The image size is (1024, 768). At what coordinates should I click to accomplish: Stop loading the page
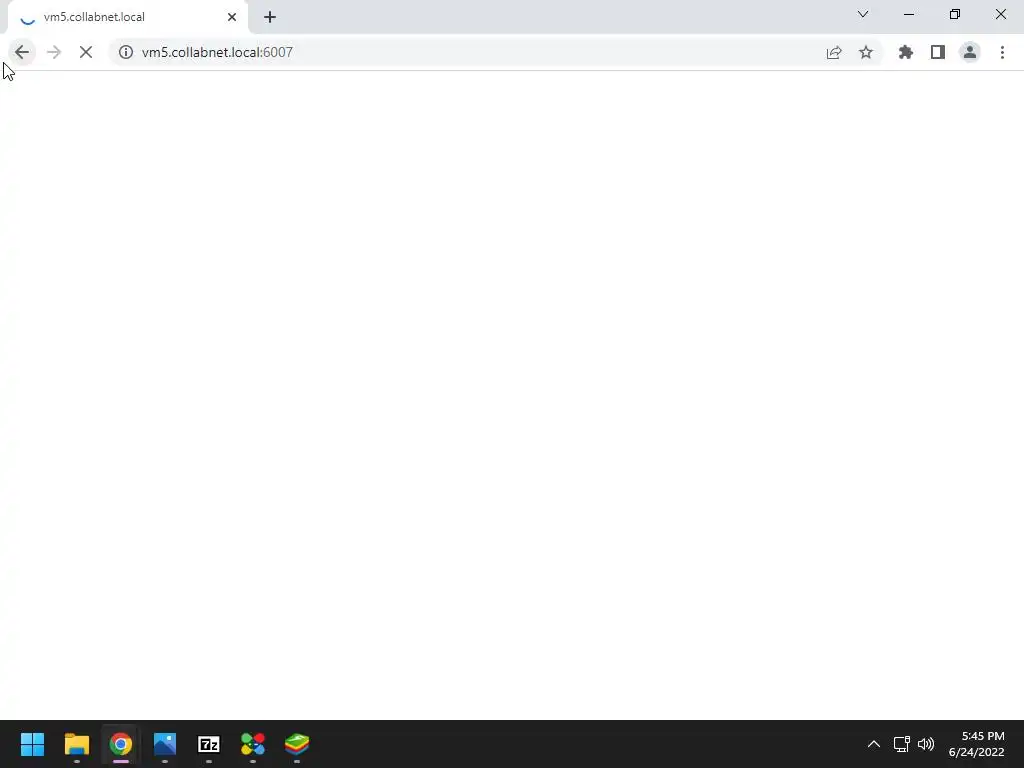(86, 52)
